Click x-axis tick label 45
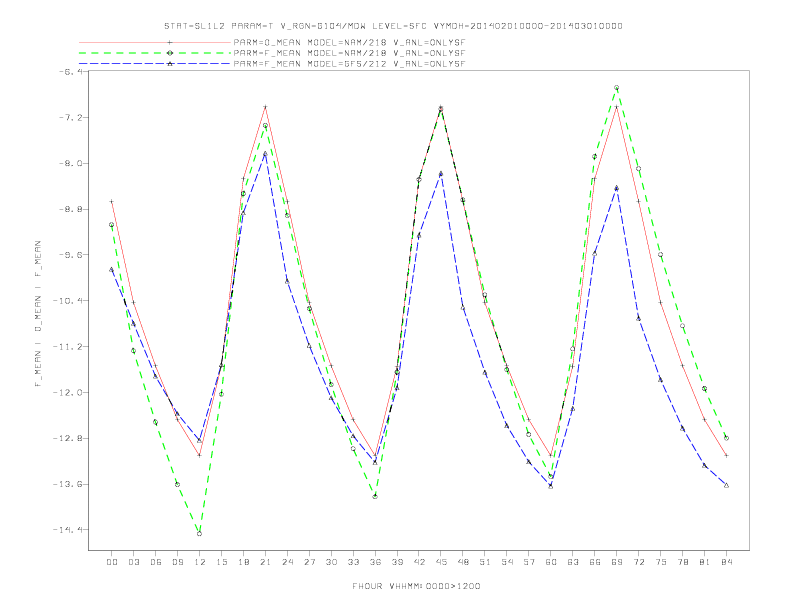The height and width of the screenshot is (612, 792). point(441,562)
